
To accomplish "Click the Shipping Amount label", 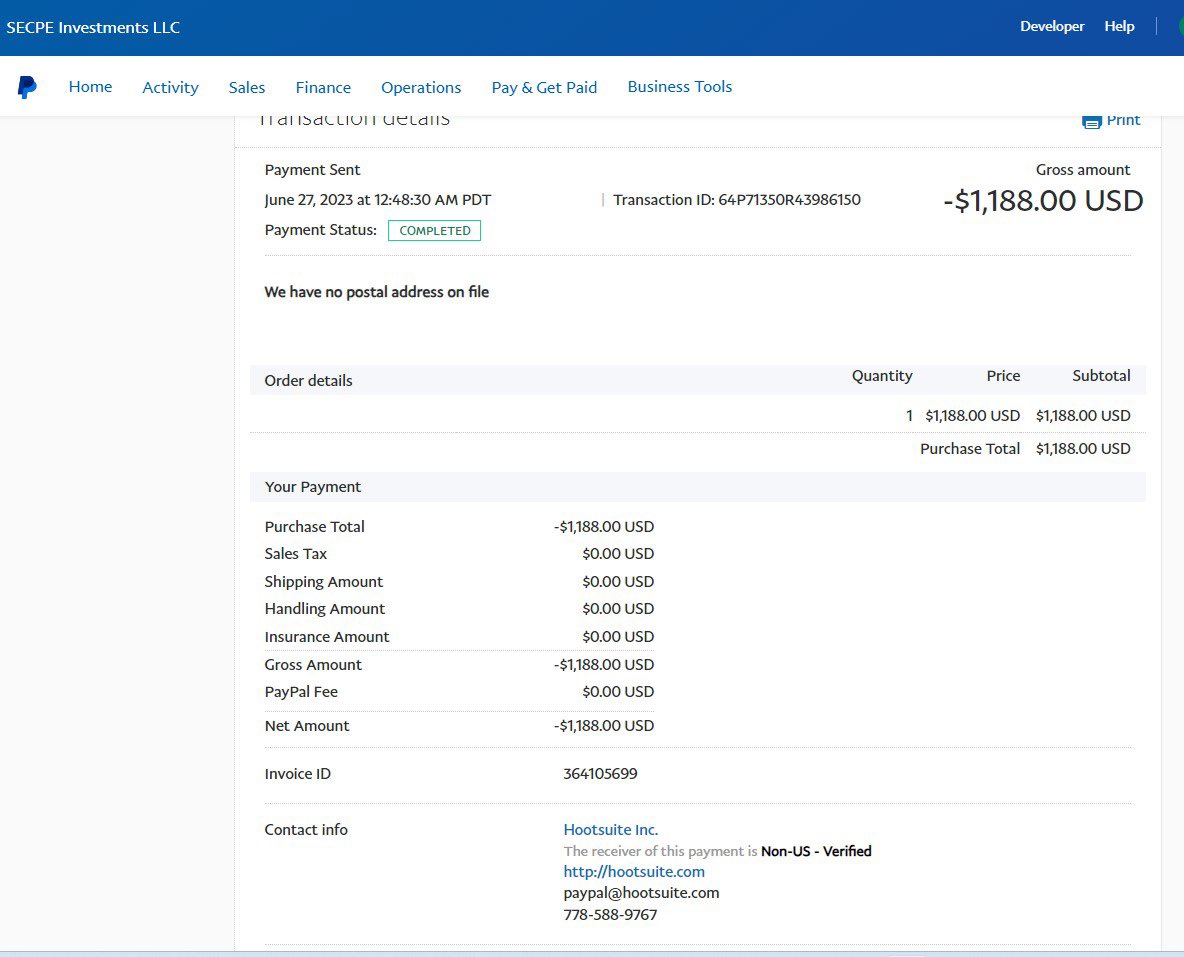I will (323, 582).
